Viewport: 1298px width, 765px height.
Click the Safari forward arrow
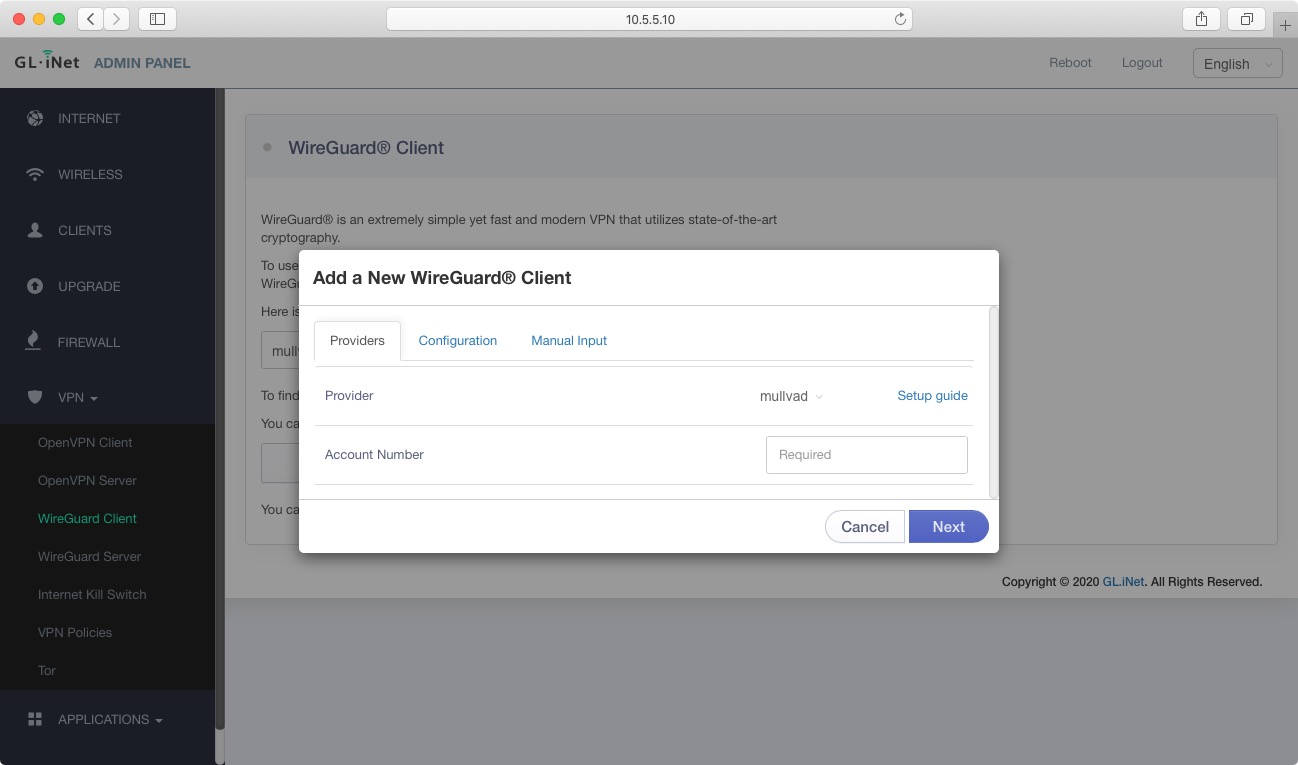[116, 18]
